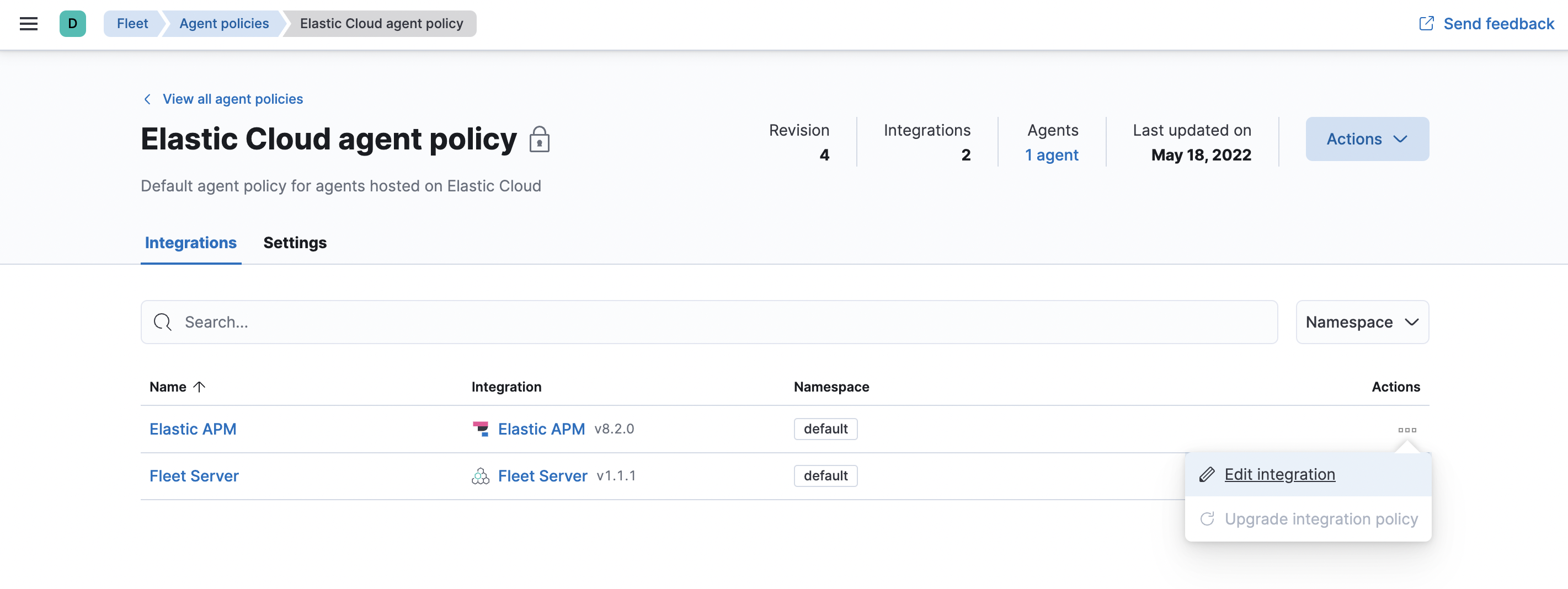The width and height of the screenshot is (1568, 589).
Task: Open the Actions dropdown
Action: coord(1367,139)
